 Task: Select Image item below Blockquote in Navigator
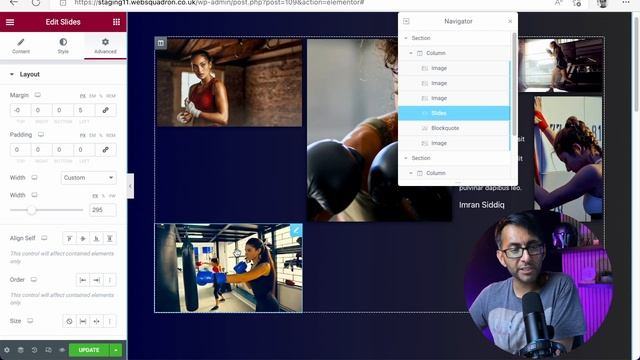click(x=454, y=143)
